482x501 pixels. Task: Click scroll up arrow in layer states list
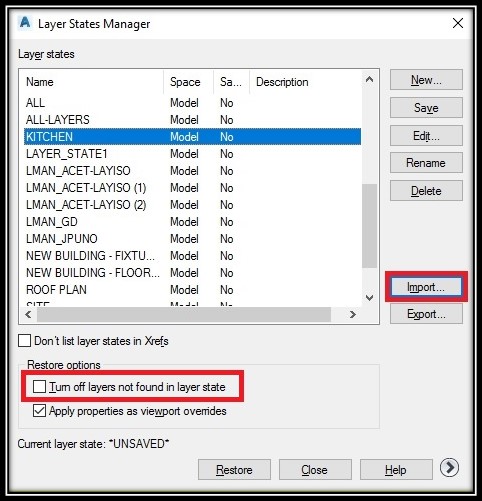coord(369,79)
